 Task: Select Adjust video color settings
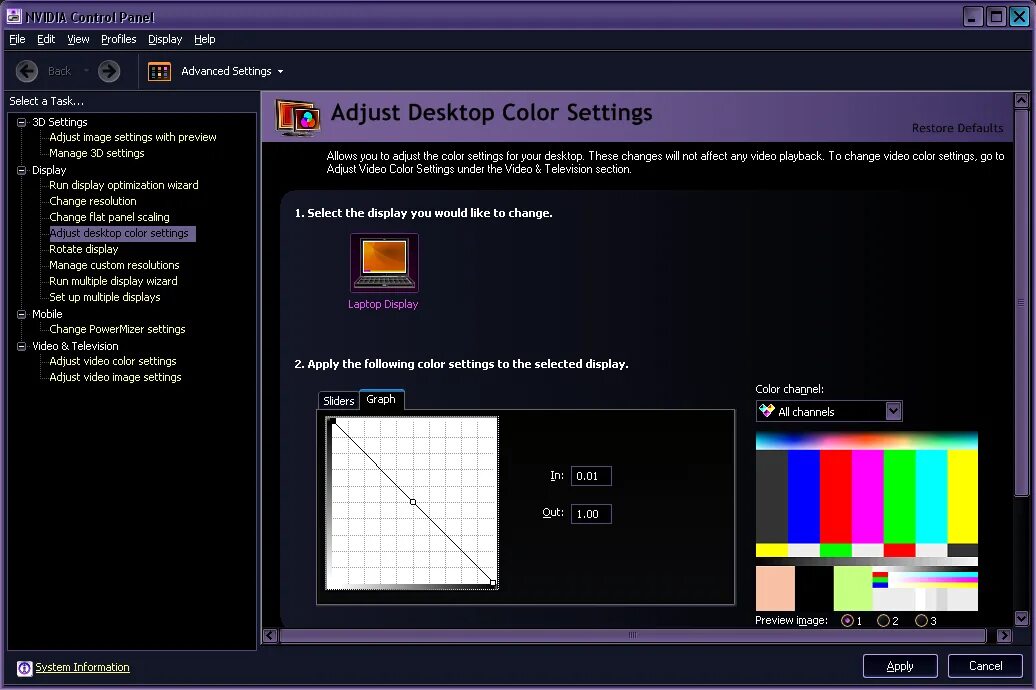[112, 362]
